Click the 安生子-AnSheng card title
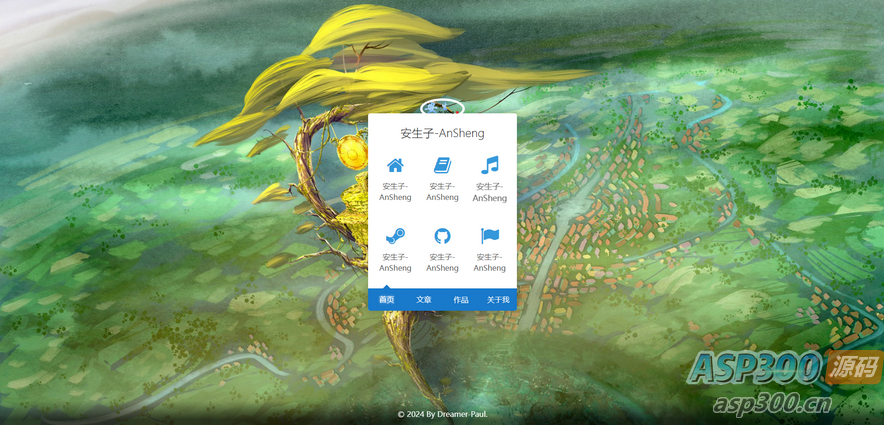The height and width of the screenshot is (425, 884). 443,134
